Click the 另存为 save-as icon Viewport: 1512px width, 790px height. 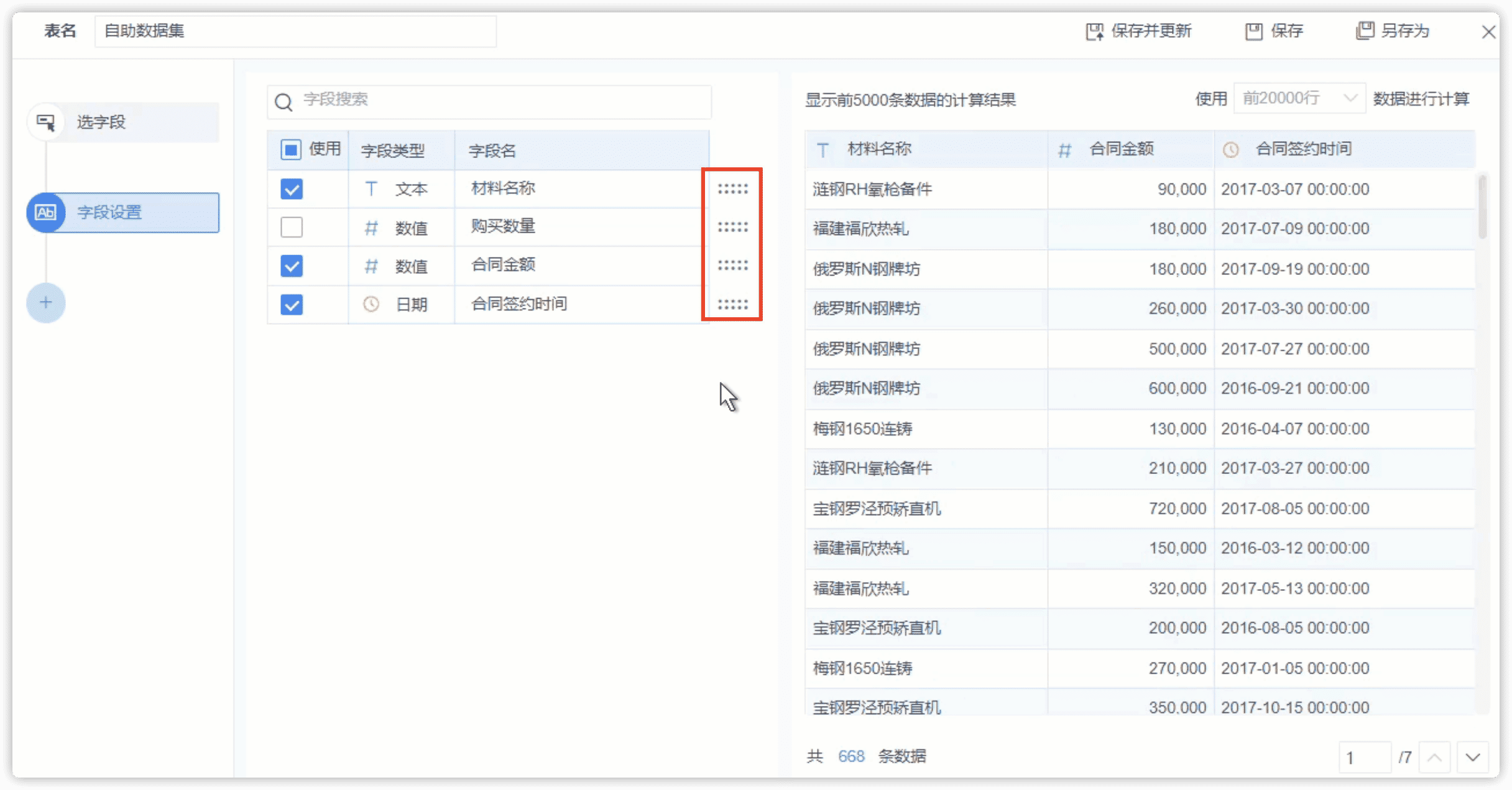tap(1365, 30)
